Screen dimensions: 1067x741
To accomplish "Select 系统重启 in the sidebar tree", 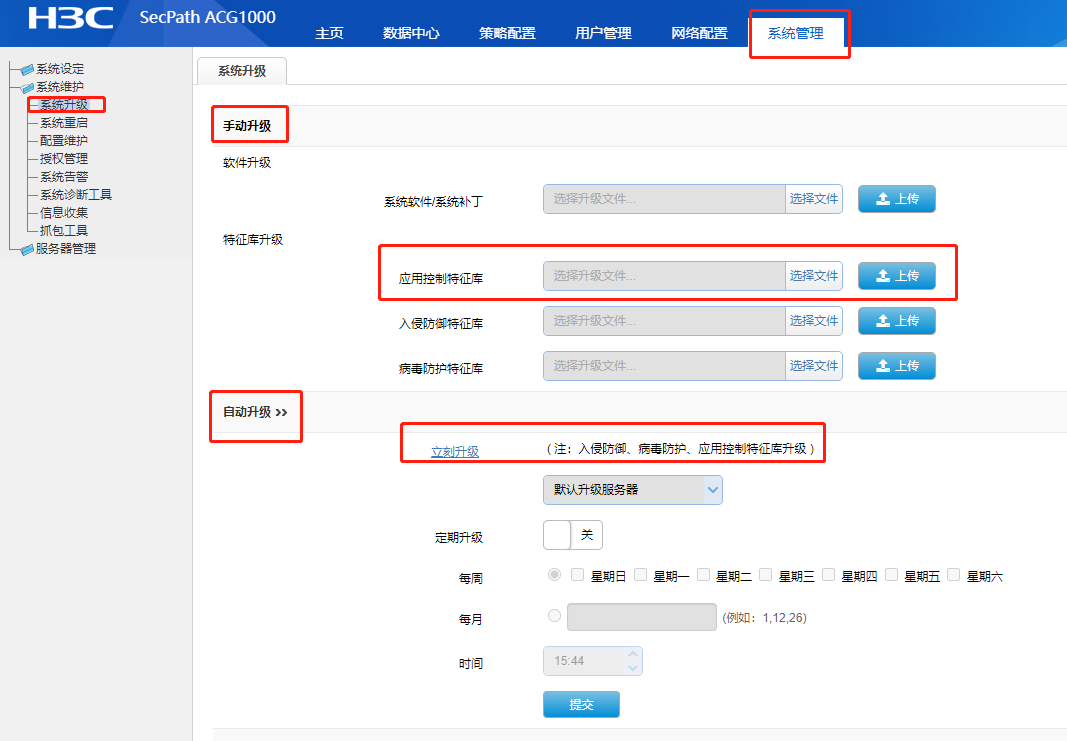I will (x=64, y=122).
